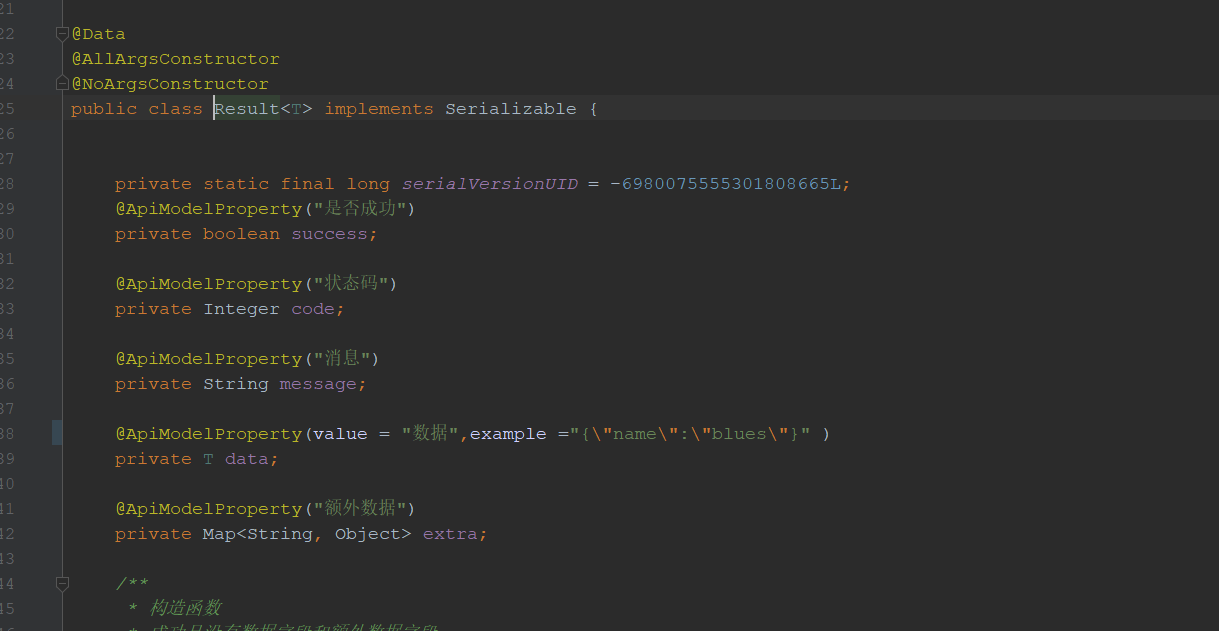The width and height of the screenshot is (1219, 631).
Task: Click the implements keyword on line 25
Action: (x=378, y=108)
